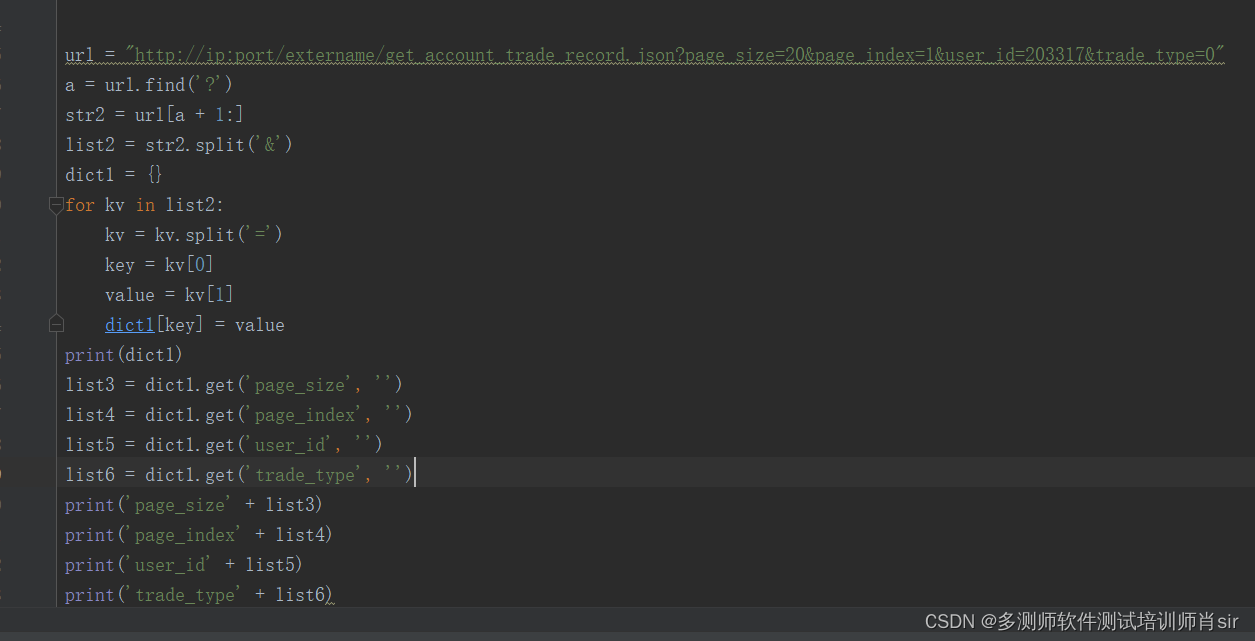Click the line 'str2 = url[a + 1:]'
This screenshot has width=1255, height=641.
tap(154, 115)
